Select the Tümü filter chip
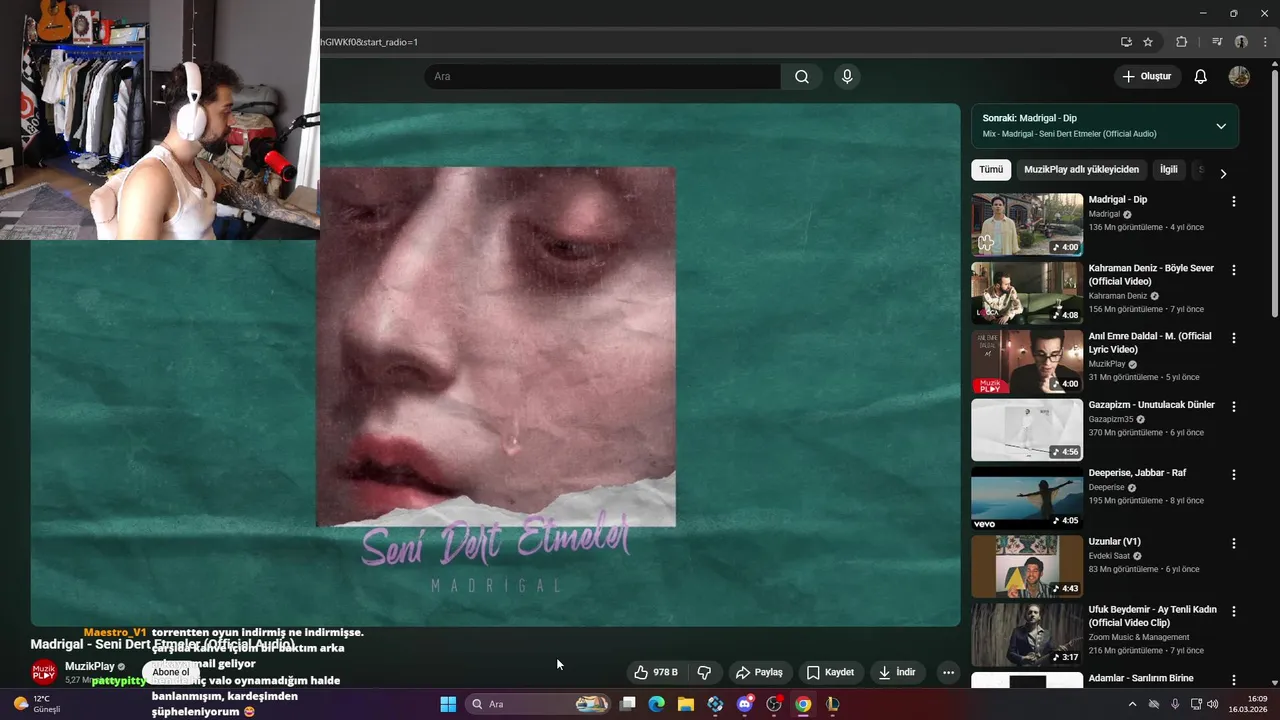The height and width of the screenshot is (720, 1280). click(991, 170)
